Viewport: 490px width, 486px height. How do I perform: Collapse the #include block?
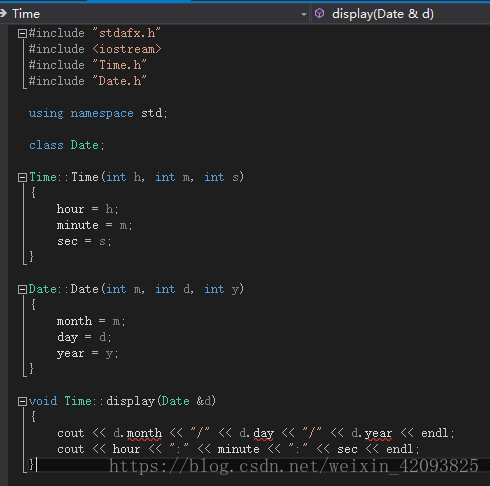point(22,33)
